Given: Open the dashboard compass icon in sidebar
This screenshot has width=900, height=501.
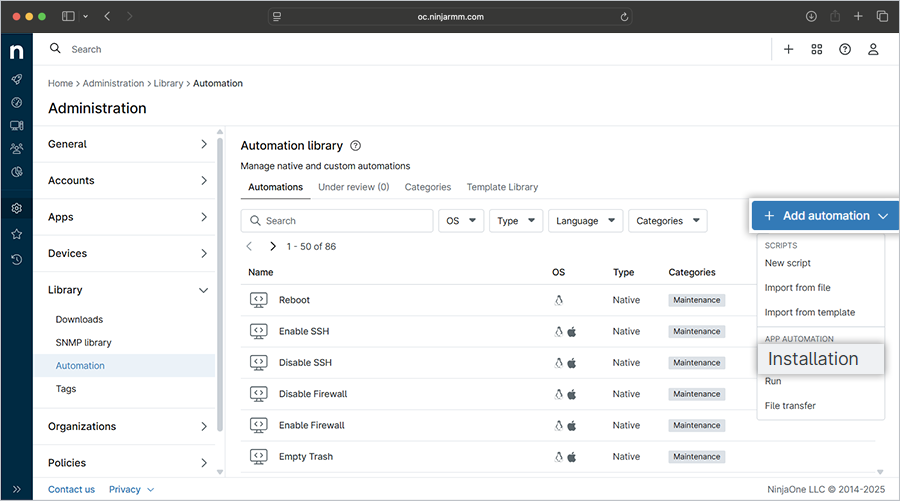Looking at the screenshot, I should (x=17, y=102).
